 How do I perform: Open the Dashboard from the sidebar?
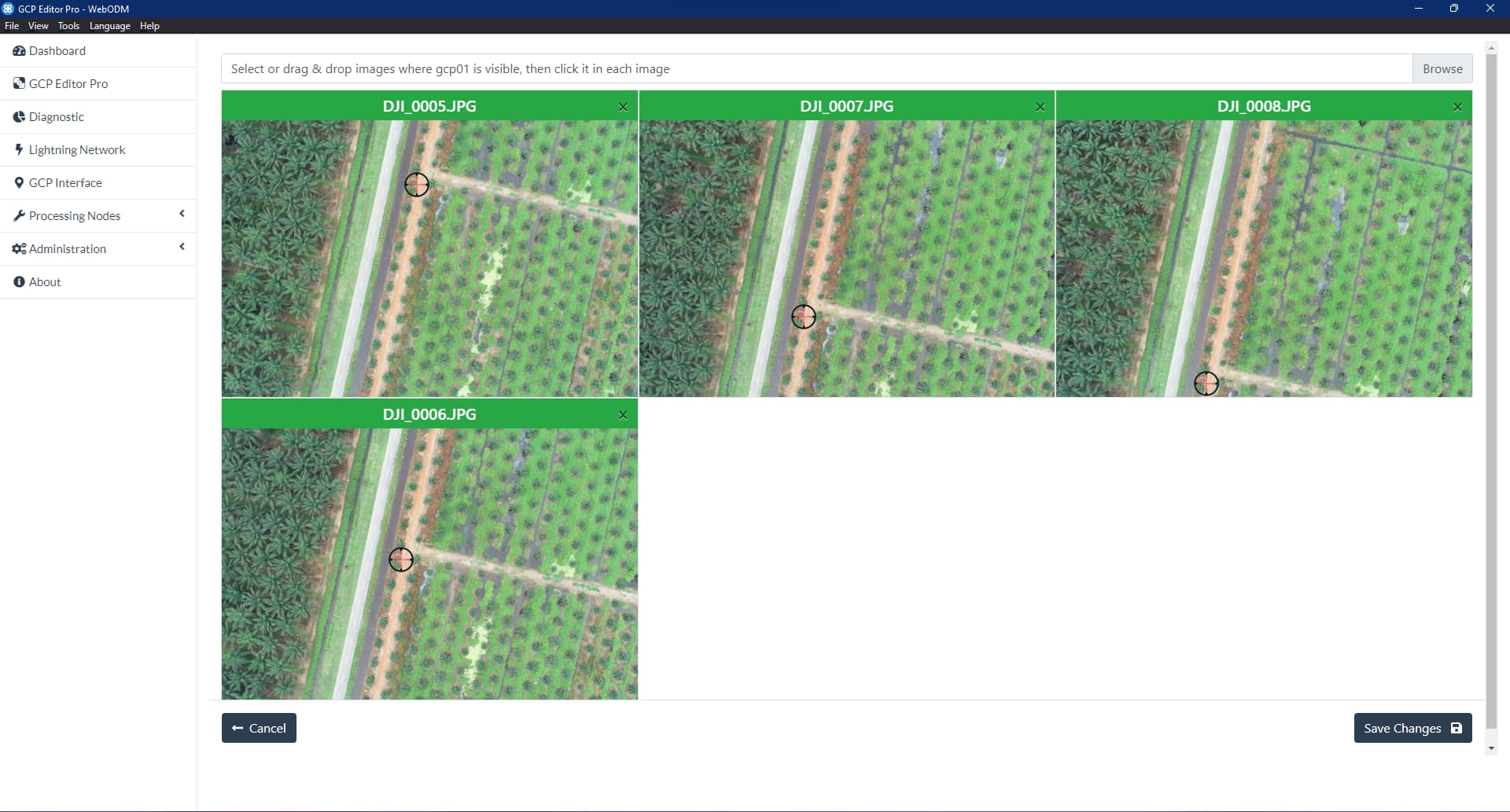(x=57, y=50)
